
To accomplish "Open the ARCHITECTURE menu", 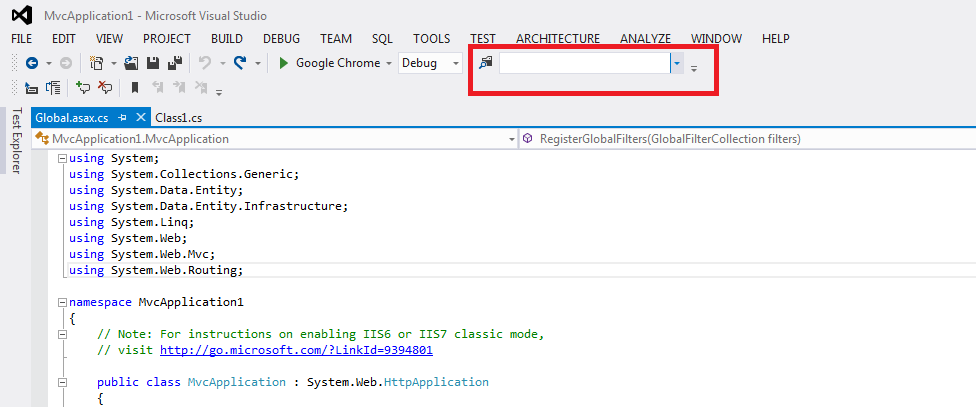I will coord(558,39).
